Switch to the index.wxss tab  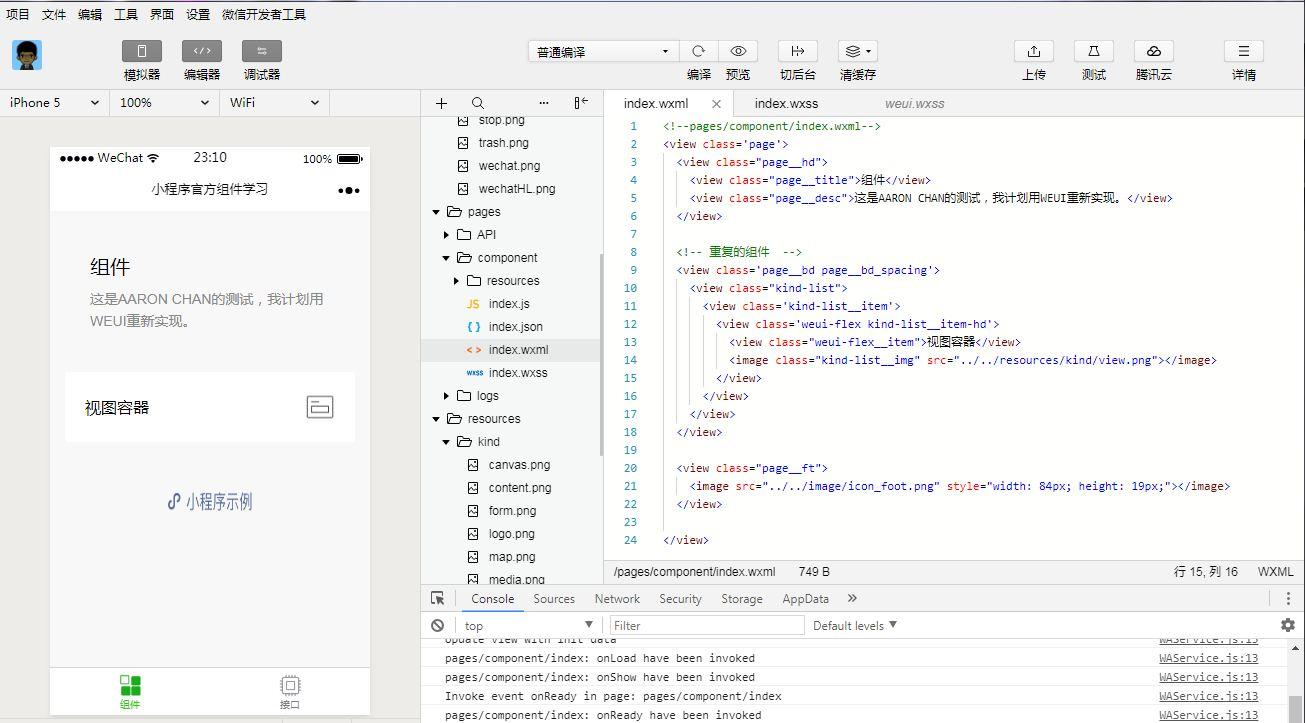[786, 103]
